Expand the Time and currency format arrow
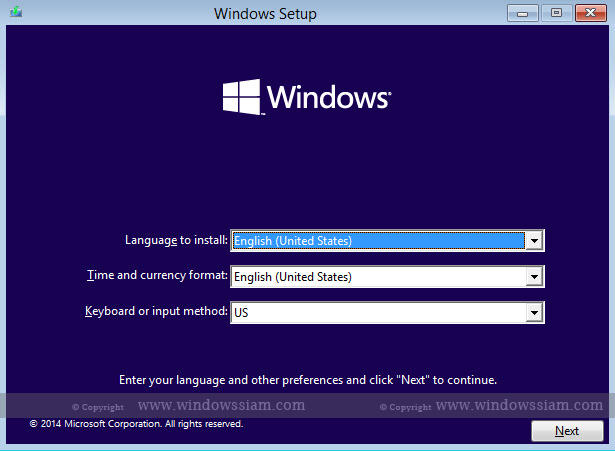 pos(534,277)
